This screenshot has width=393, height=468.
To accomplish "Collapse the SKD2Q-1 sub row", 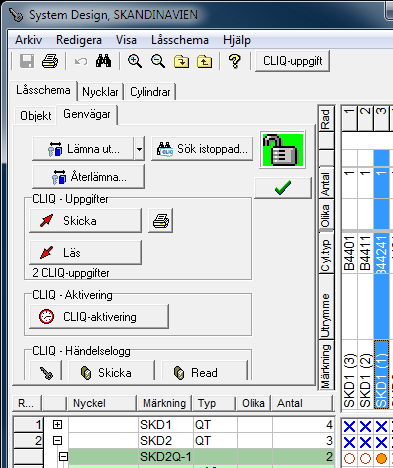I will point(63,456).
